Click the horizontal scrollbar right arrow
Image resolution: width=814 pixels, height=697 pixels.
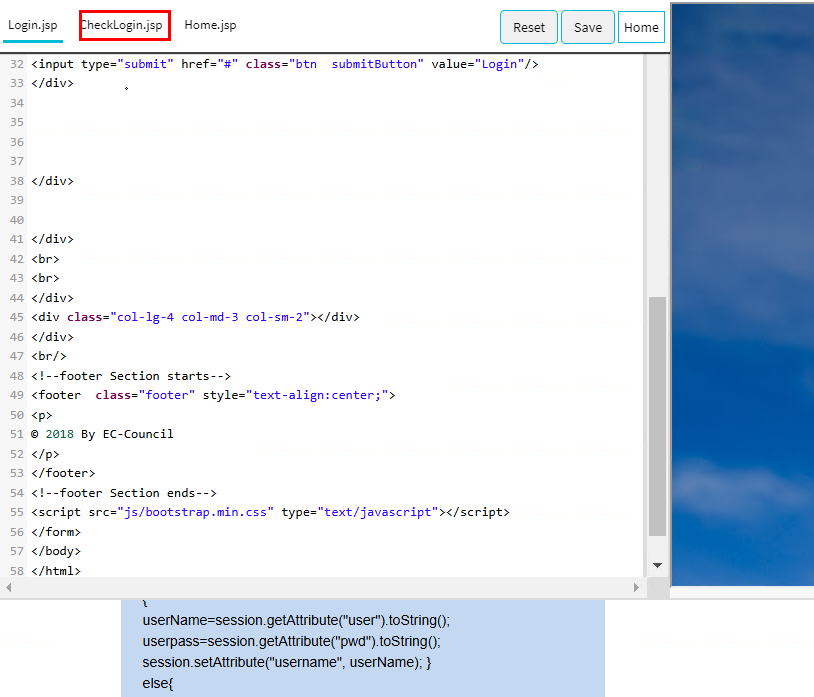(x=636, y=587)
